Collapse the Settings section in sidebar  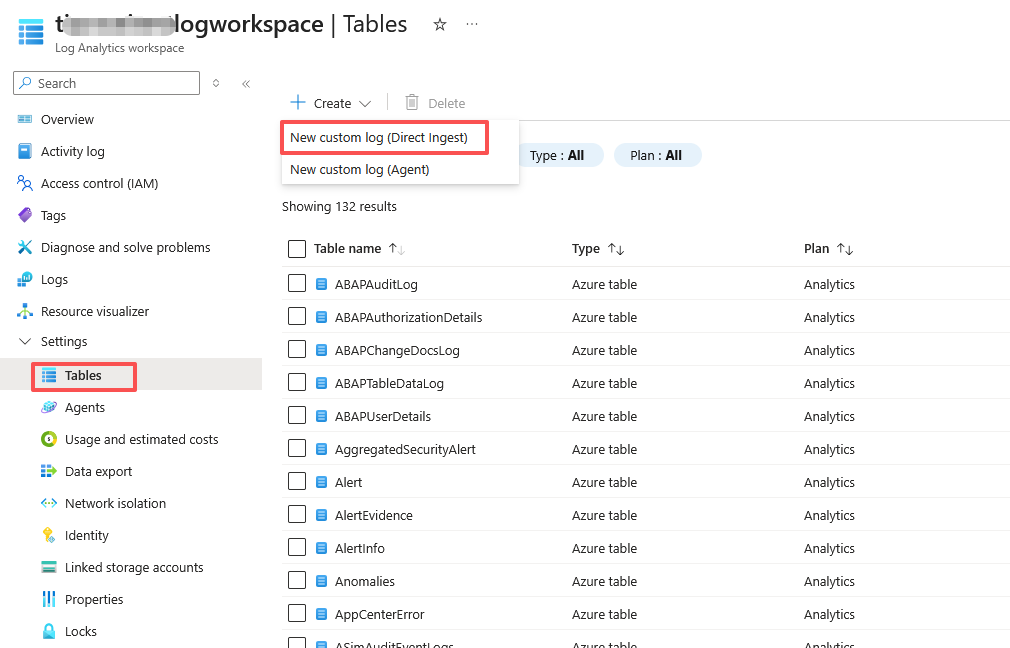(x=25, y=341)
